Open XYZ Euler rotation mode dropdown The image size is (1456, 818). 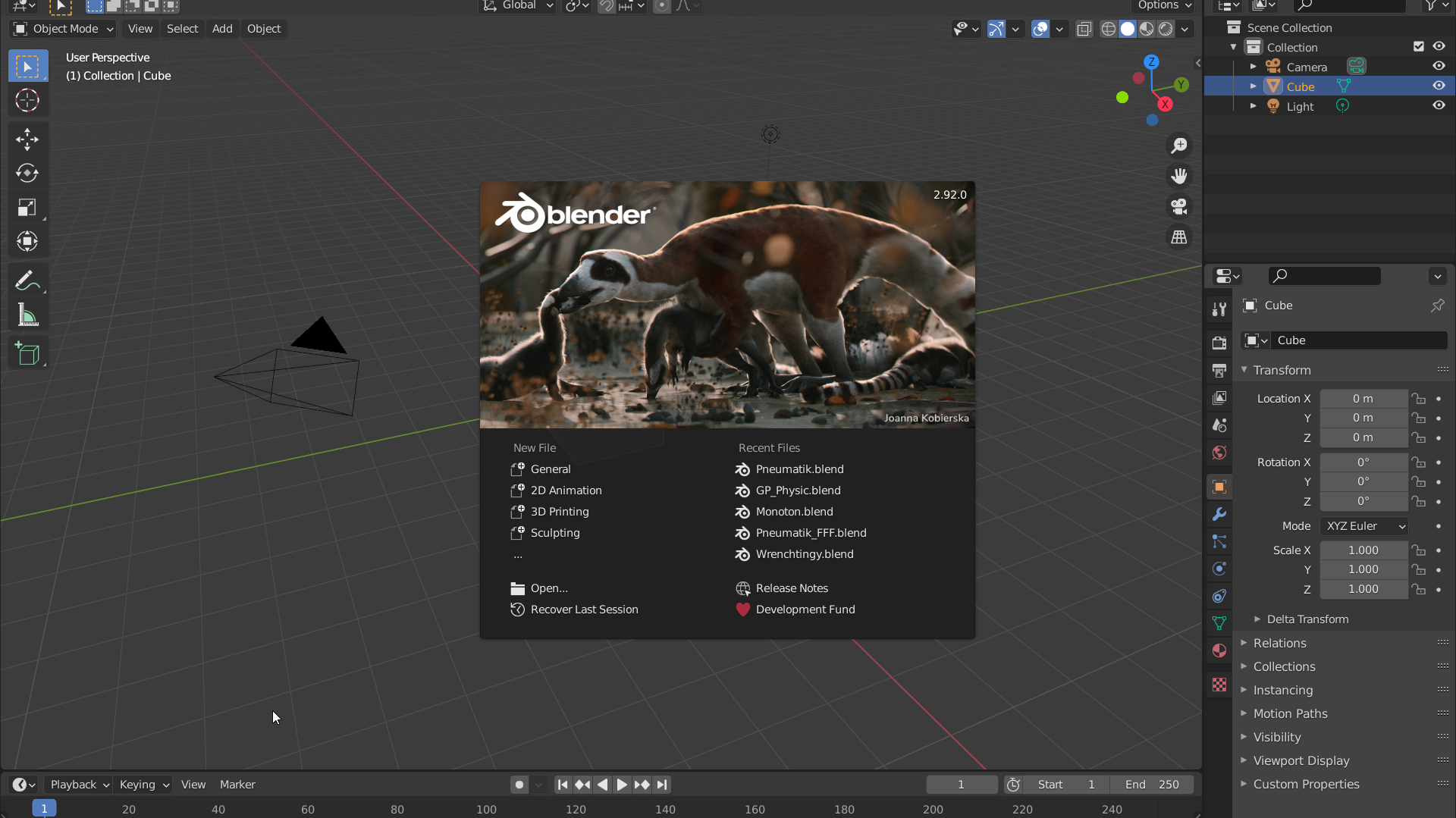1364,526
